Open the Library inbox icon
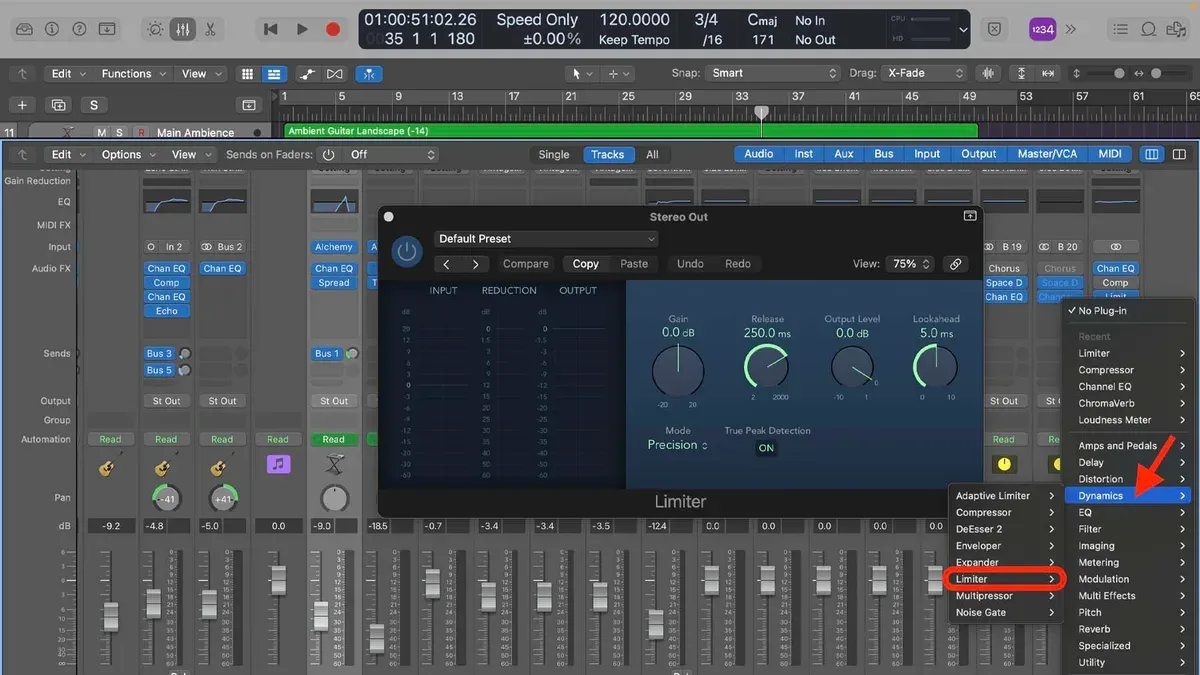 (24, 29)
